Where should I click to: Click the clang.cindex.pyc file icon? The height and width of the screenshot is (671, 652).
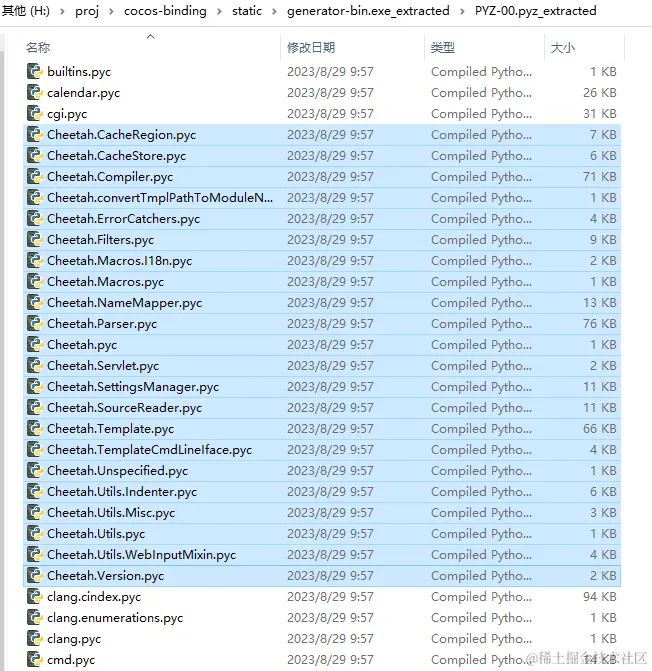[x=35, y=596]
